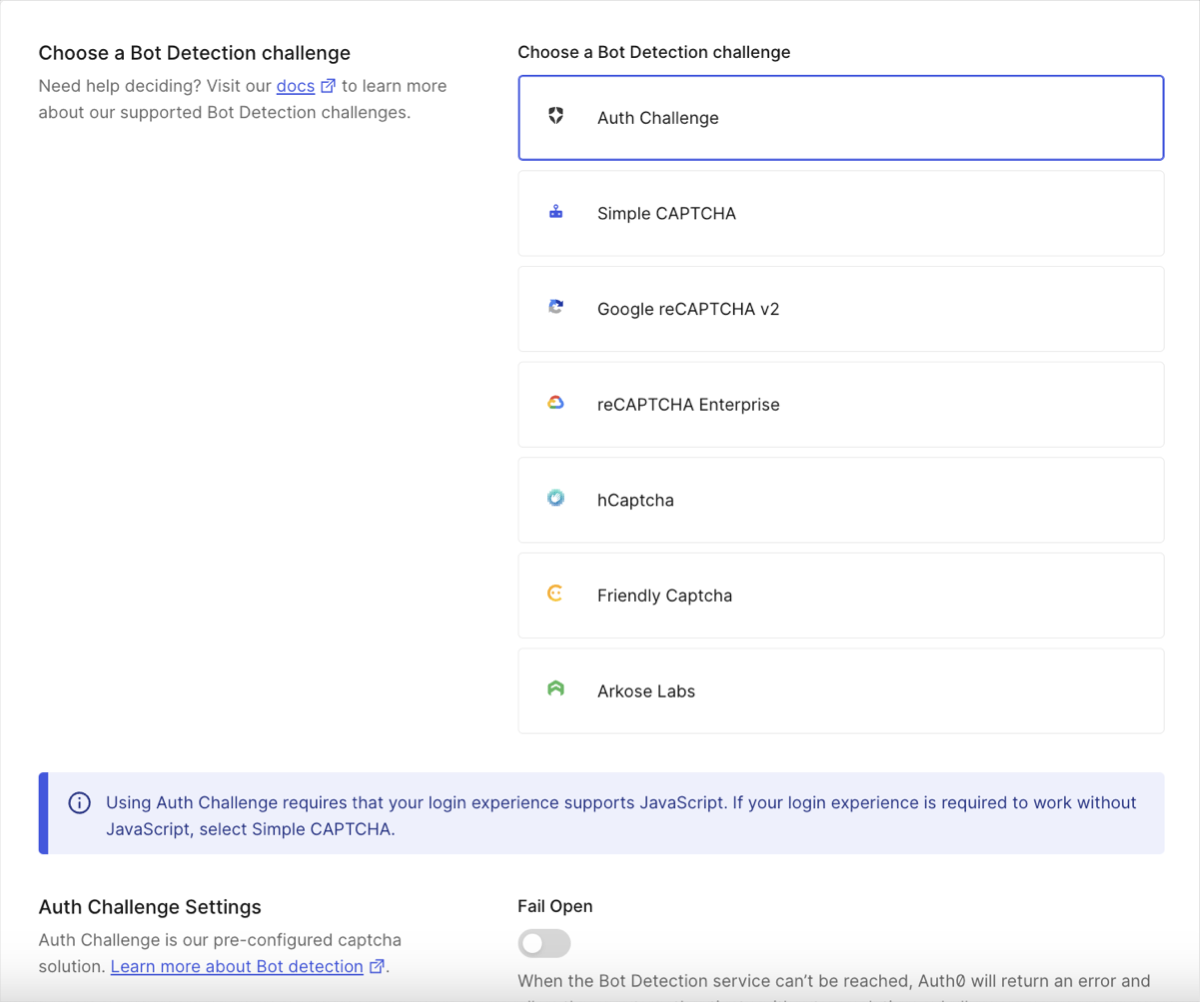Click the Arkose Labs logo icon
1200x1002 pixels.
tap(556, 689)
